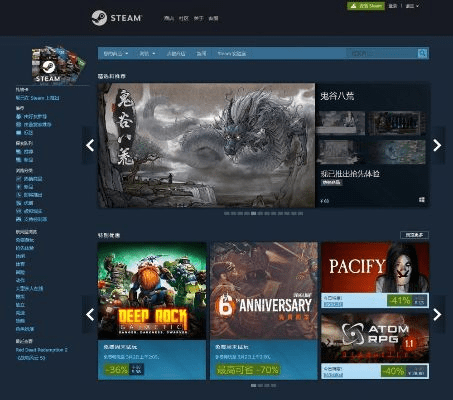
Task: Click the up to -70% discount badge
Action: [248, 369]
